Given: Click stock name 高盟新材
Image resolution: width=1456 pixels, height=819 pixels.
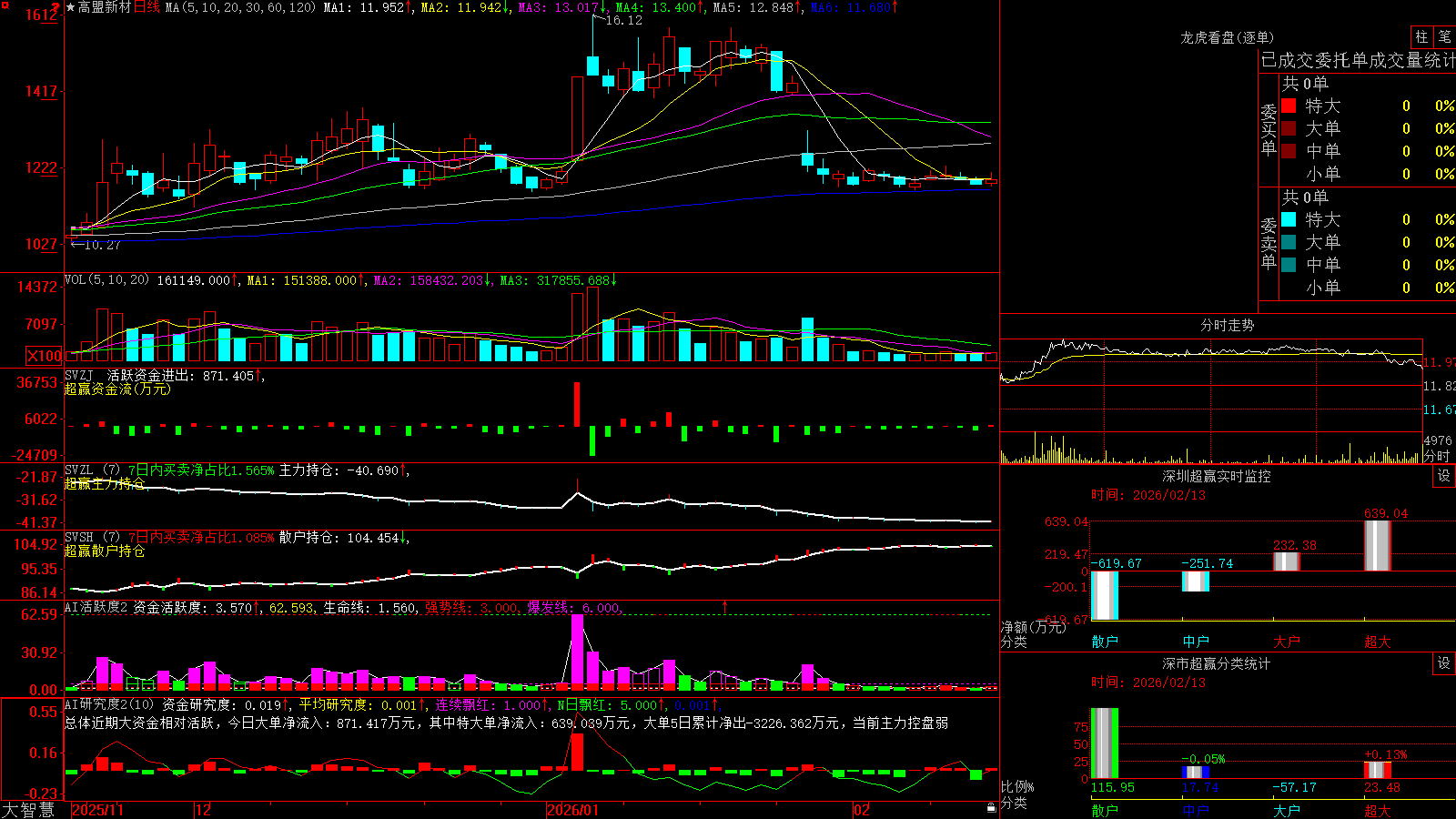Looking at the screenshot, I should click(x=105, y=7).
